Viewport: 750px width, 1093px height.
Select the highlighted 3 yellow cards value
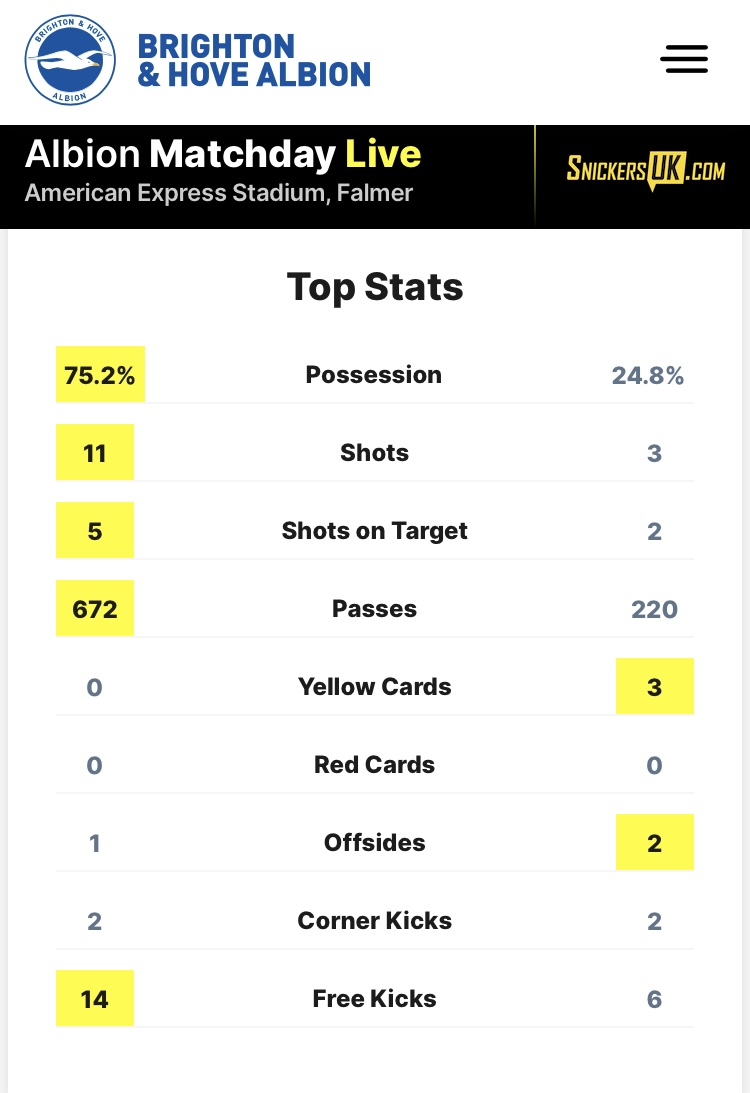(655, 687)
